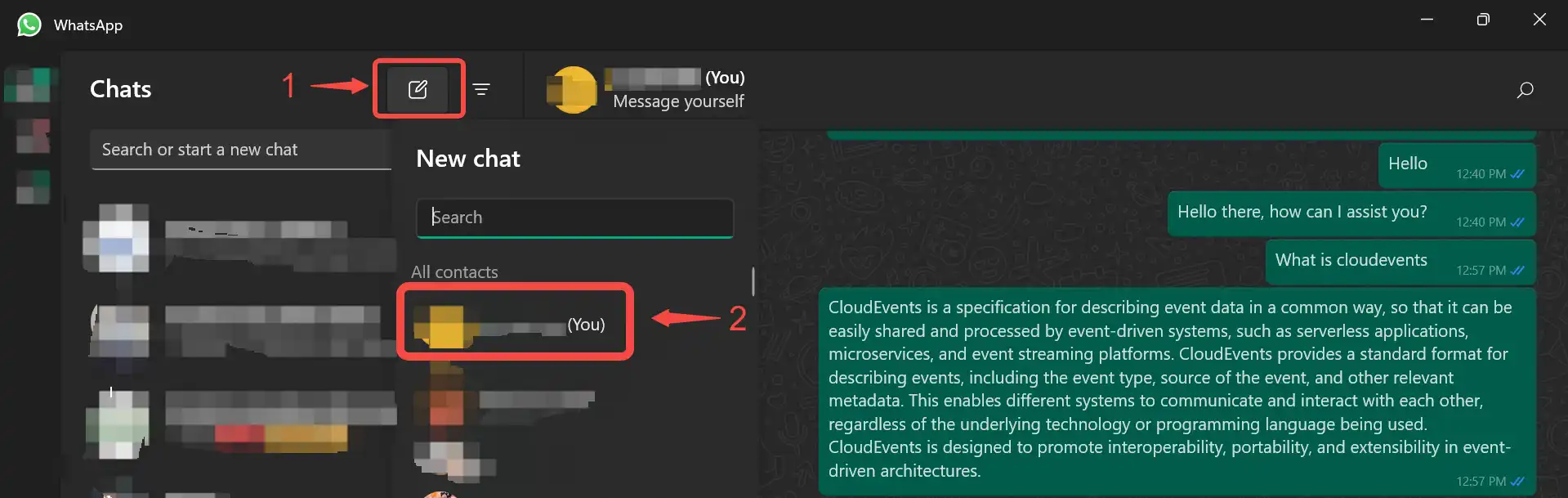Click the 'Message yourself' chat header
1568x498 pixels.
pyautogui.click(x=646, y=90)
